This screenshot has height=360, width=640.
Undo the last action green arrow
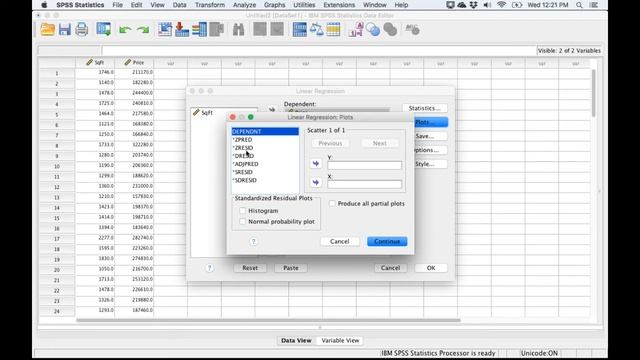pos(125,30)
